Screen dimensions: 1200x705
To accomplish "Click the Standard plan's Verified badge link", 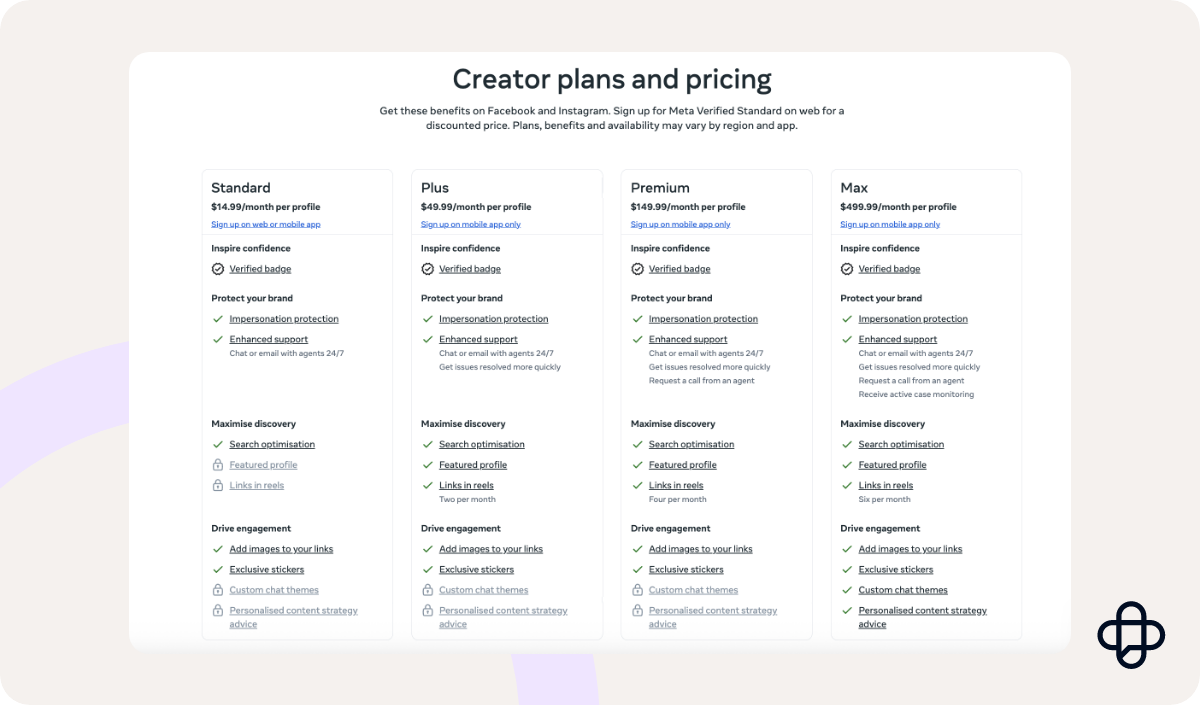I will (x=260, y=269).
